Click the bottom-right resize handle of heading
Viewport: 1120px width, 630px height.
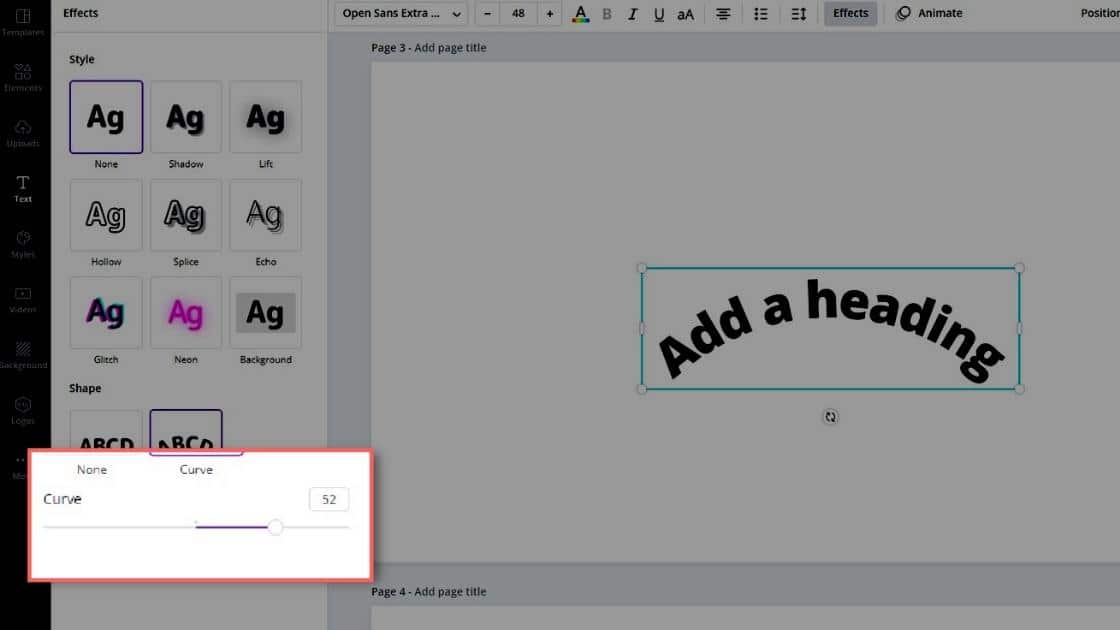pyautogui.click(x=1019, y=389)
